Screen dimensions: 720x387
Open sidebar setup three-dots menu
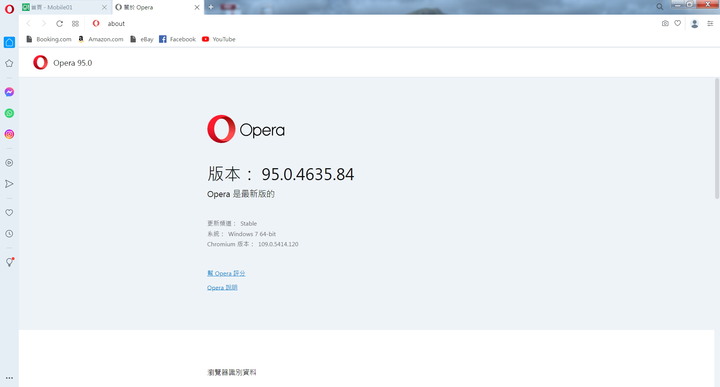tap(9, 378)
